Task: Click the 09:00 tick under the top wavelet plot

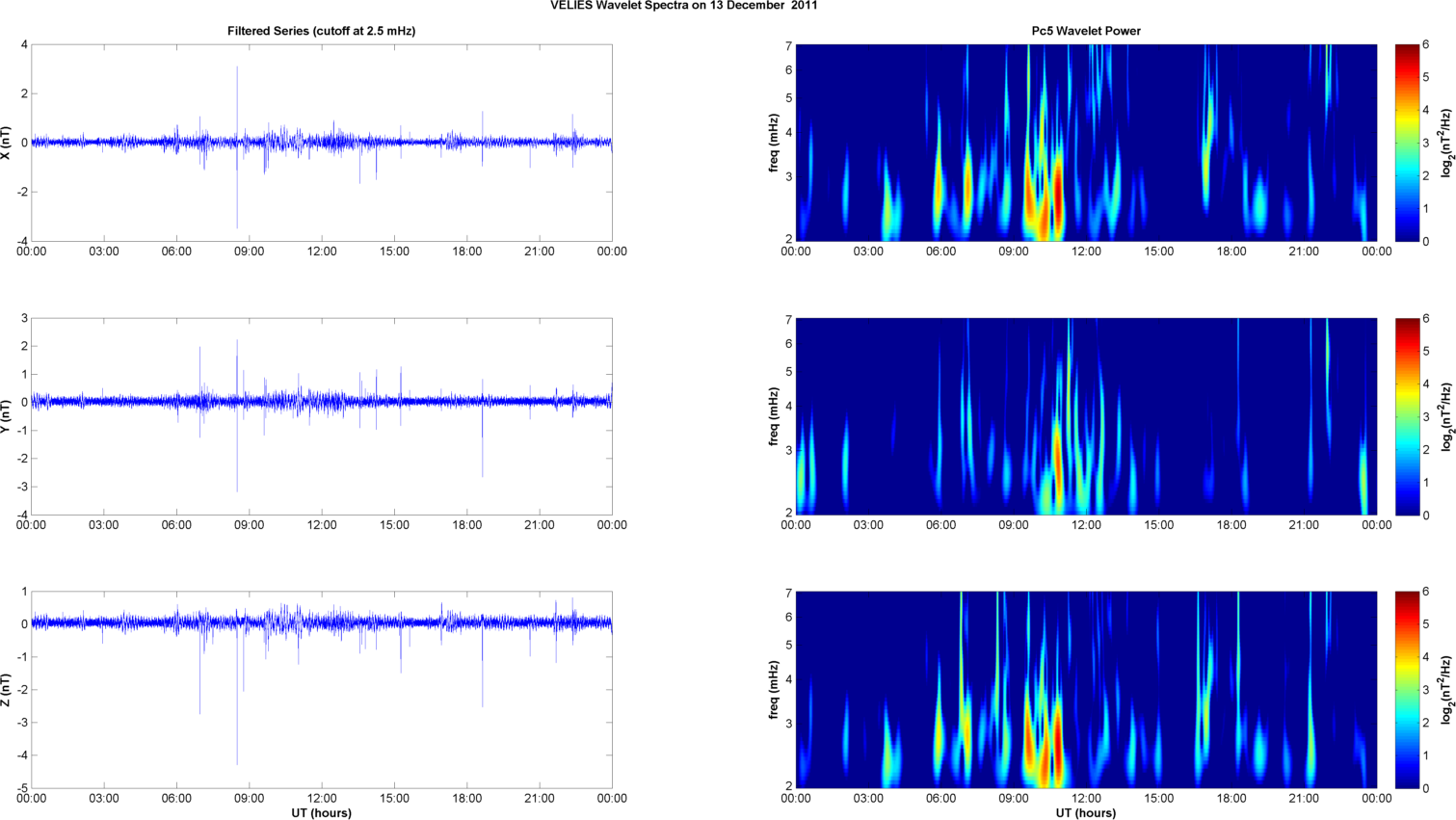Action: click(x=1014, y=251)
